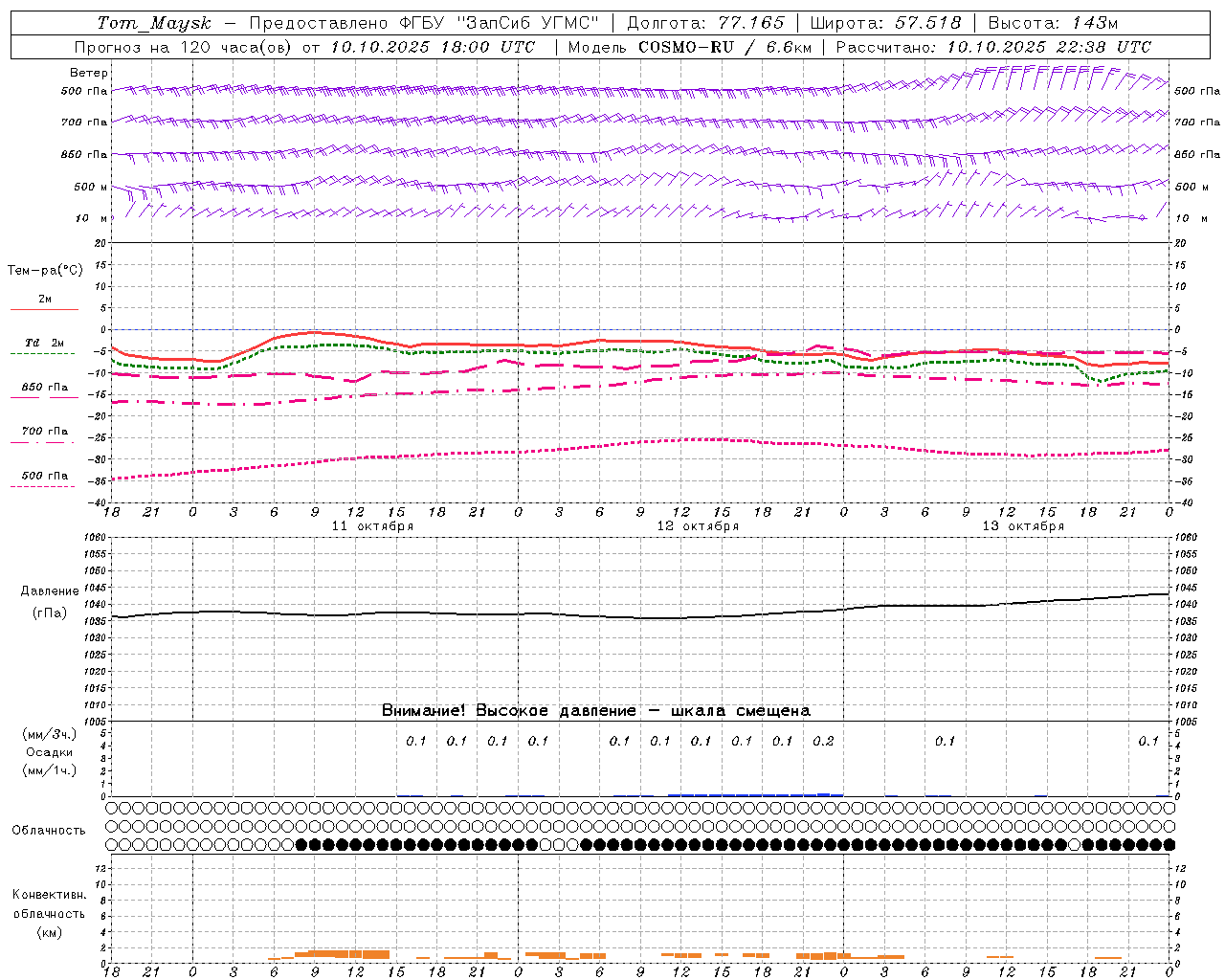Click the (гПа) pressure unit label
The height and width of the screenshot is (980, 1225).
50,612
